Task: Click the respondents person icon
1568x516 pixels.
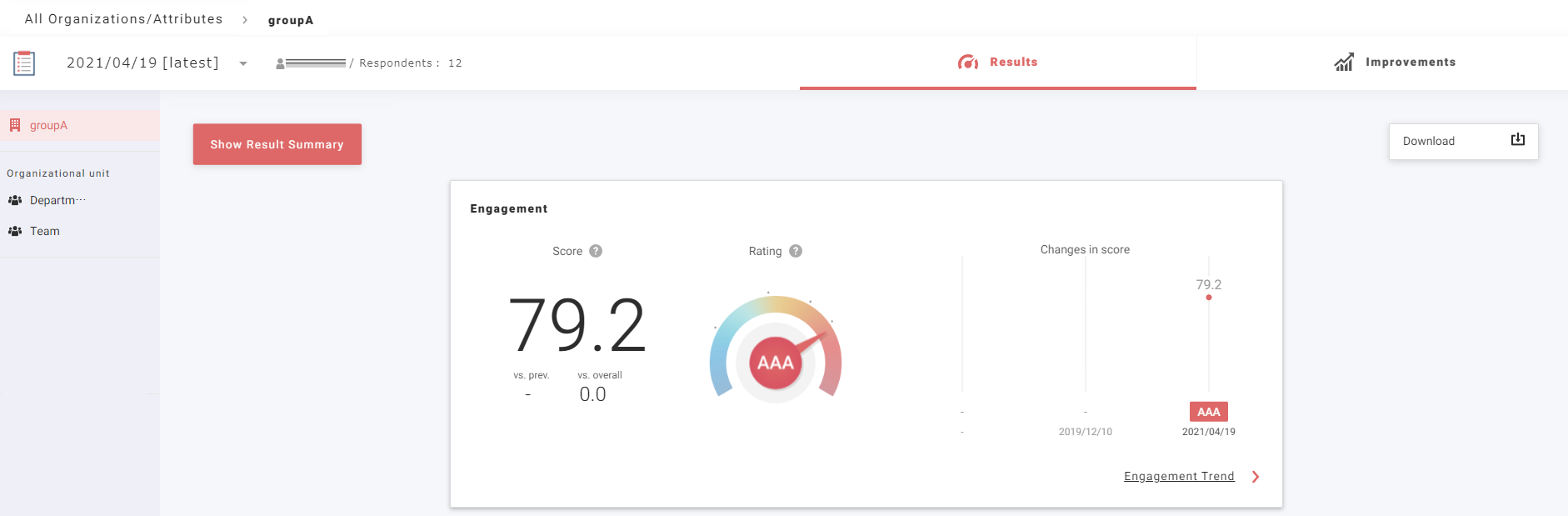Action: [x=280, y=63]
